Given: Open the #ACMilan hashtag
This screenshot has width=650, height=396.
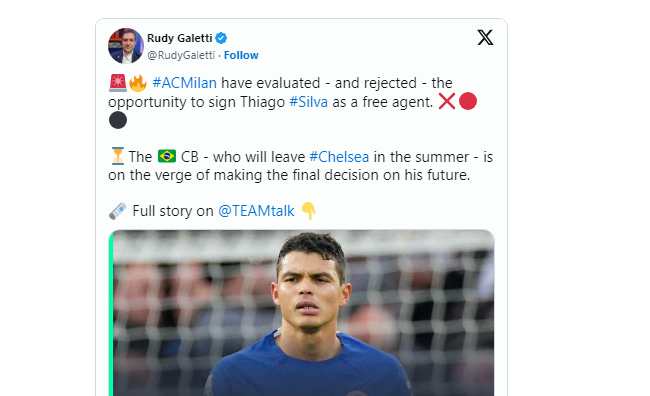Looking at the screenshot, I should [x=184, y=83].
